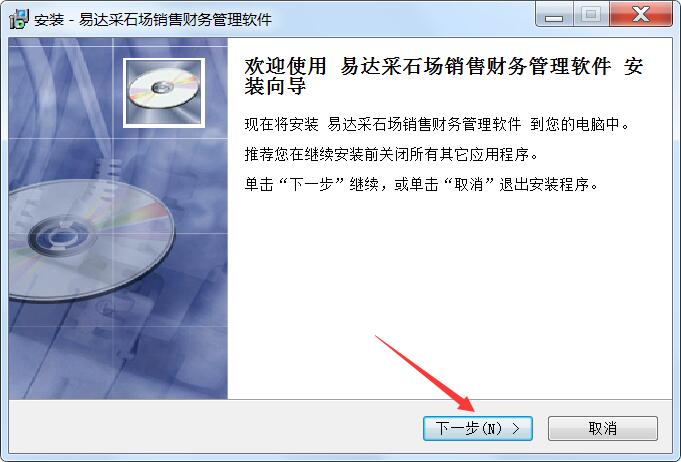Click the empty gray button bar left of Next

(x=215, y=429)
